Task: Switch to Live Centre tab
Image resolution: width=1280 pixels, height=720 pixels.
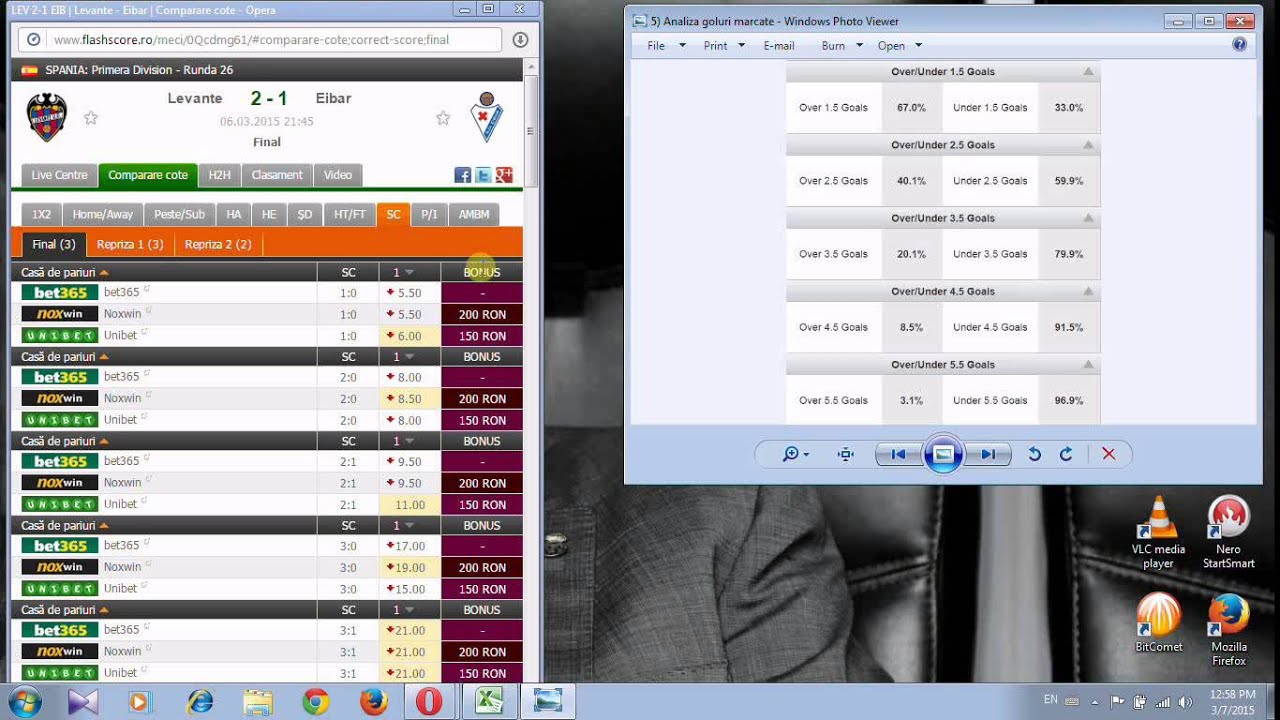Action: (59, 175)
